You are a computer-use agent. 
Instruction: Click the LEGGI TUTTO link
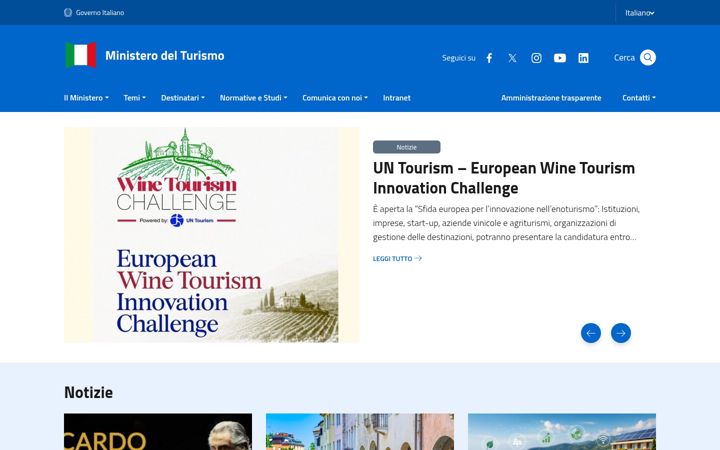397,259
